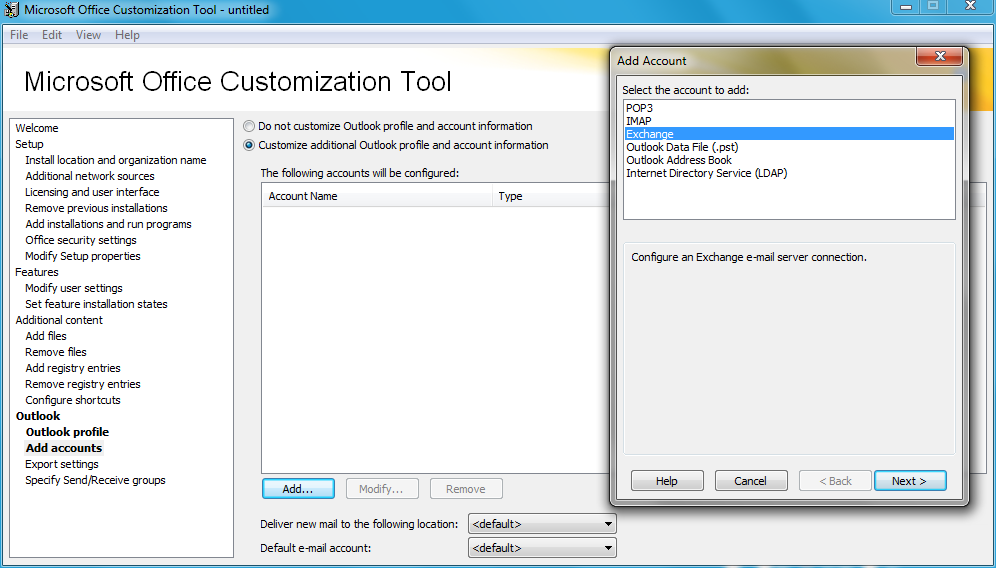The height and width of the screenshot is (568, 996).
Task: Open 'Deliver new mail to' dropdown
Action: point(542,524)
